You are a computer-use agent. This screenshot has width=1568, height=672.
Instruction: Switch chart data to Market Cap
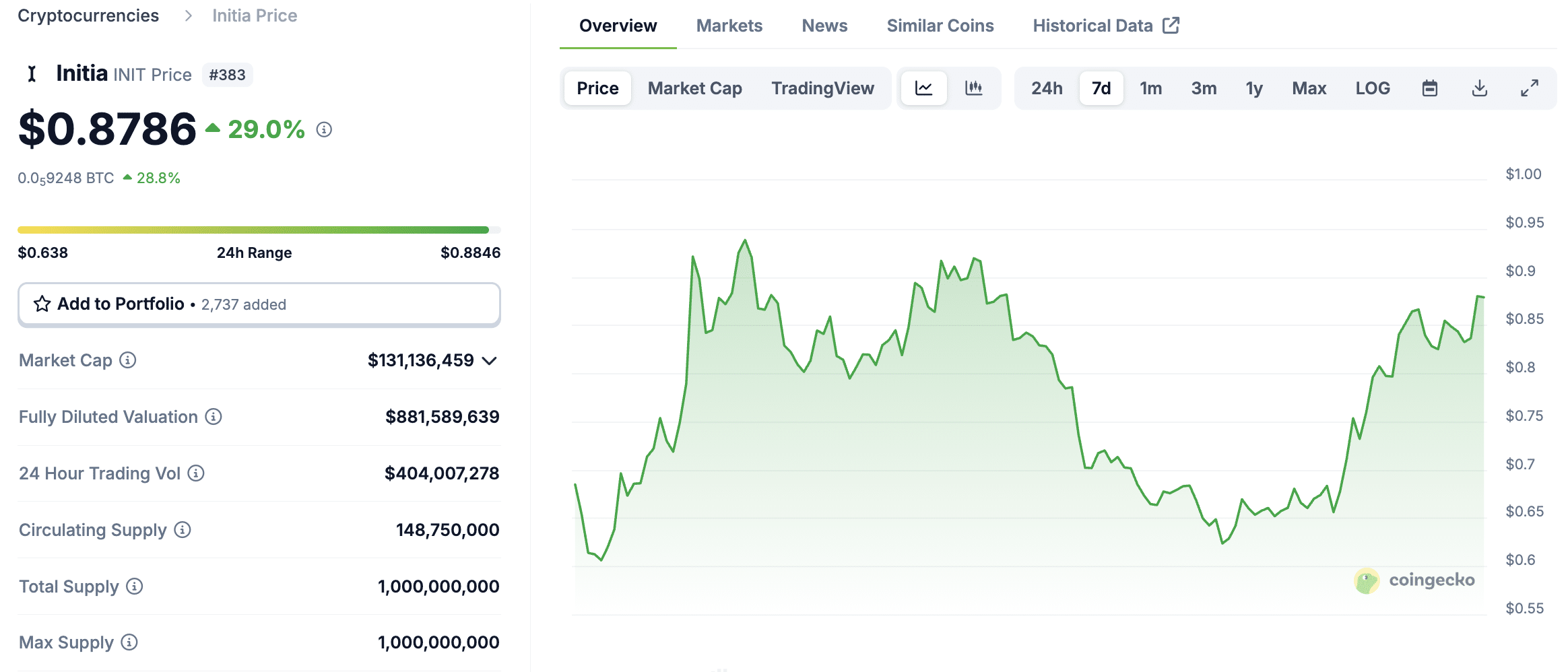694,88
